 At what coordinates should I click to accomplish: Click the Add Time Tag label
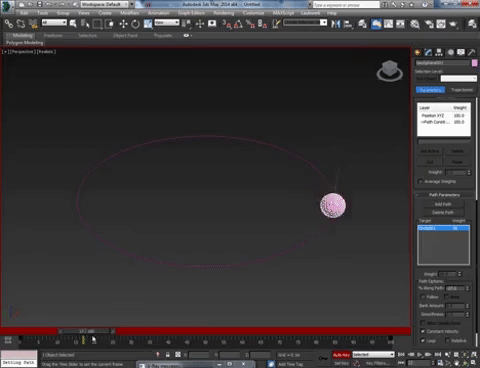pos(291,364)
